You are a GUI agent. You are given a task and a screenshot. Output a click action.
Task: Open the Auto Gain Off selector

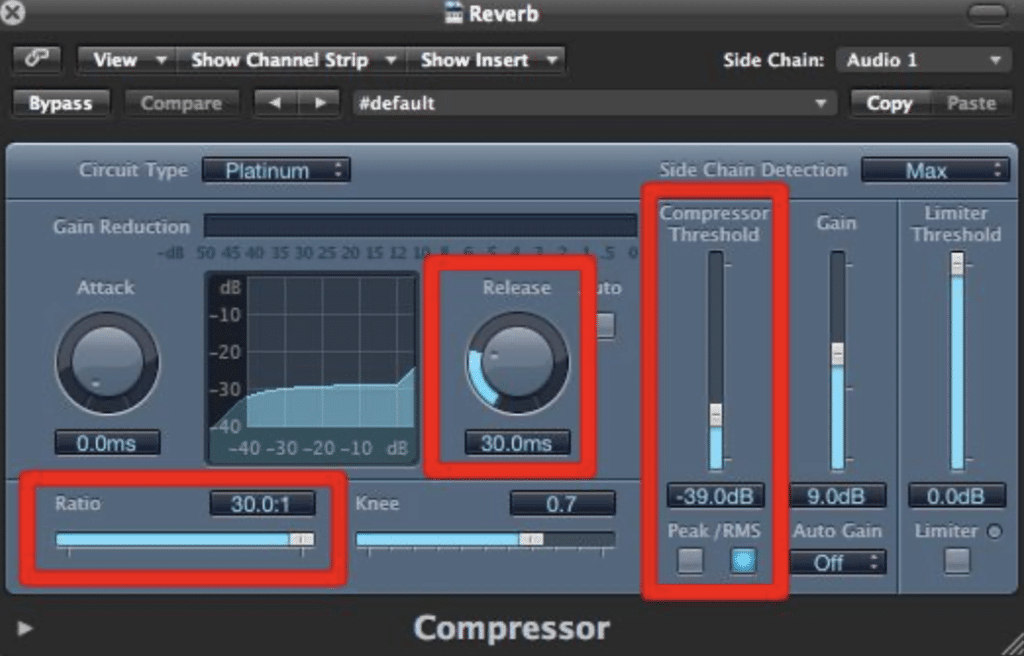coord(837,563)
